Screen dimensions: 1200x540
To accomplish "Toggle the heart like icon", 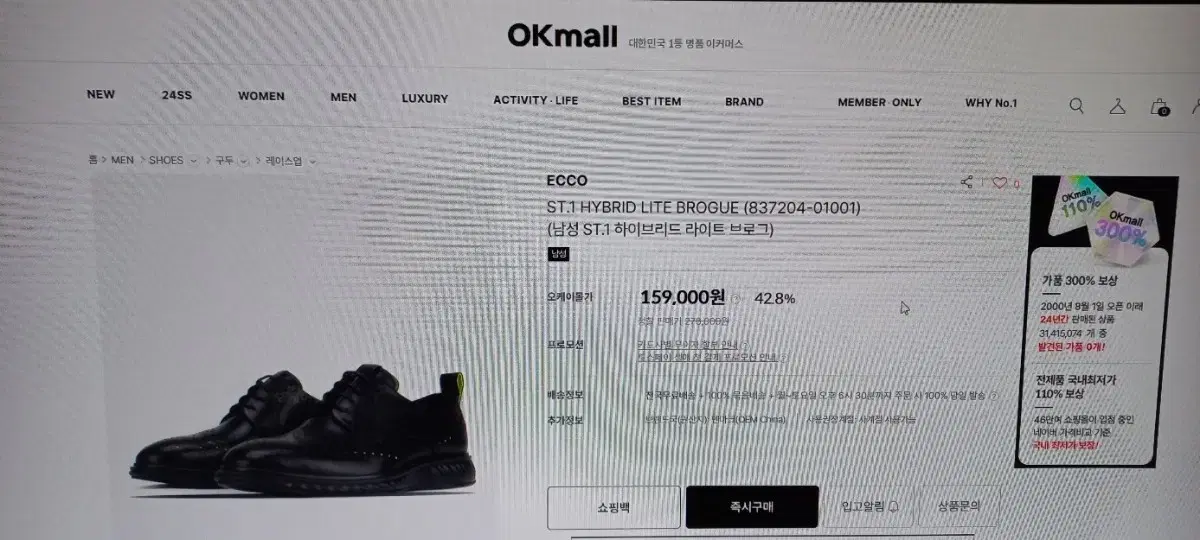I will pyautogui.click(x=999, y=183).
